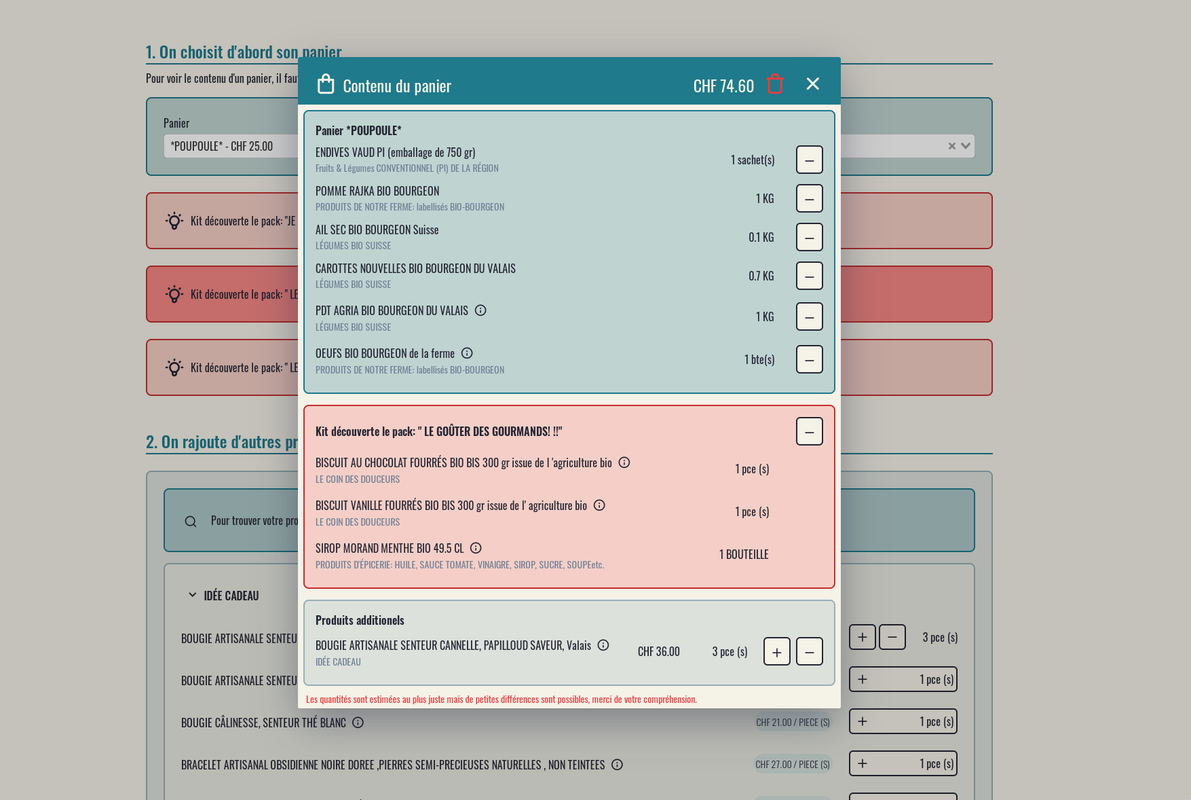Open info icon for BOUGIE ARTISANALE in basket
Viewport: 1191px width, 800px height.
(x=603, y=645)
